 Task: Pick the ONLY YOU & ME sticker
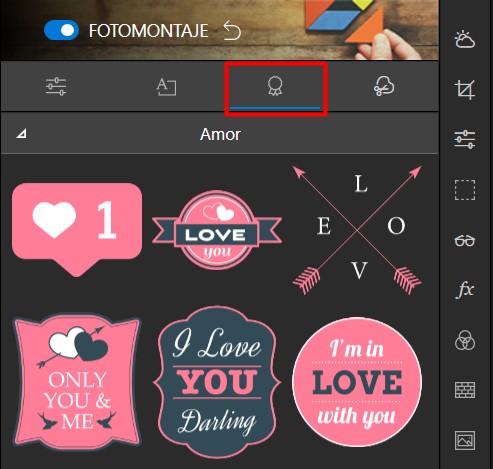point(77,382)
